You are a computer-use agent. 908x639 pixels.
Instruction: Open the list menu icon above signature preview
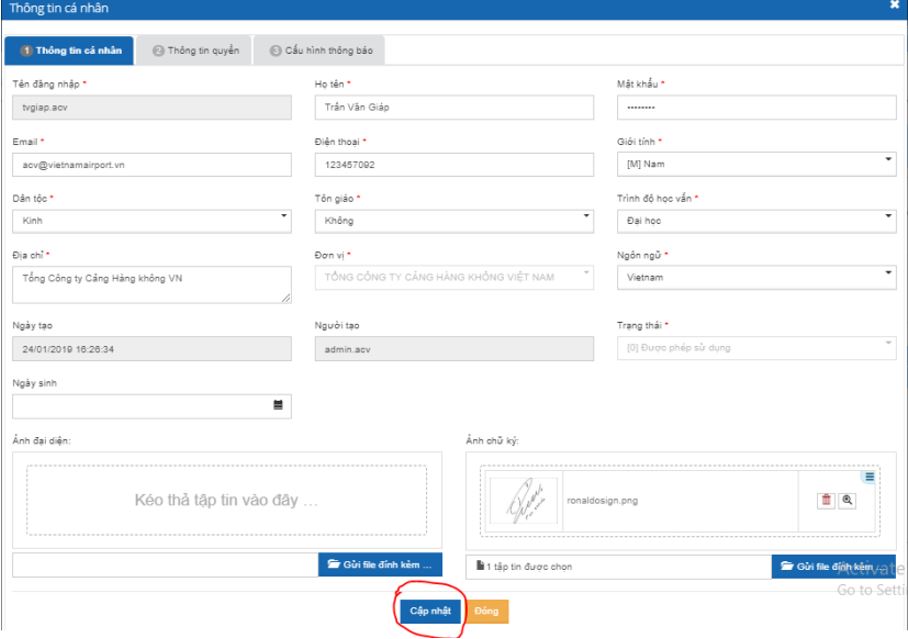click(867, 477)
